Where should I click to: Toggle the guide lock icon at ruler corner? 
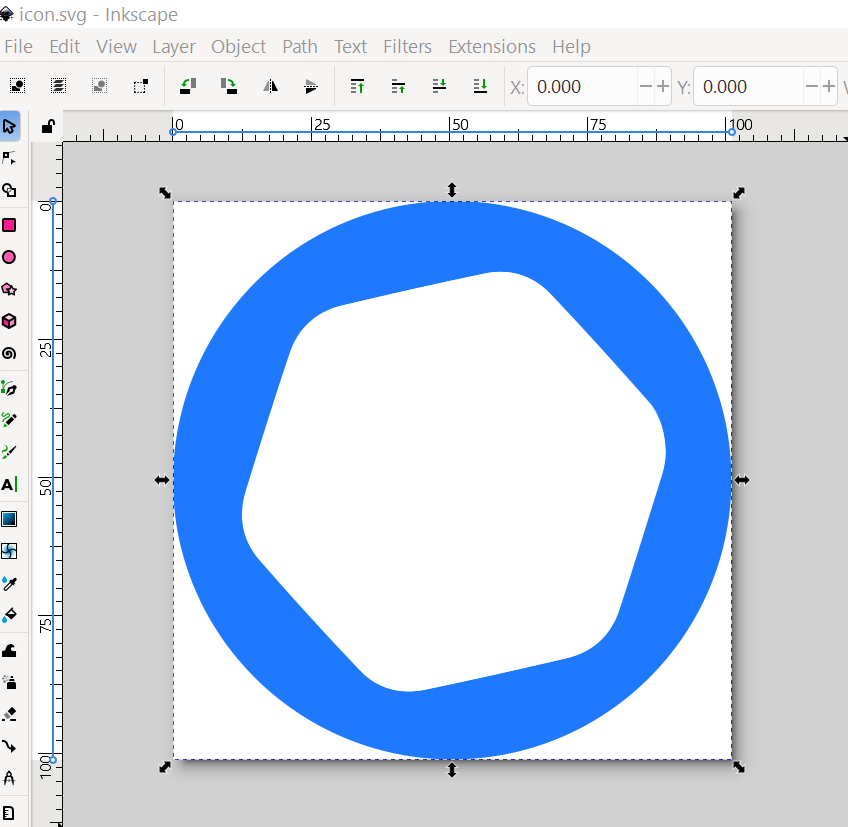click(47, 127)
